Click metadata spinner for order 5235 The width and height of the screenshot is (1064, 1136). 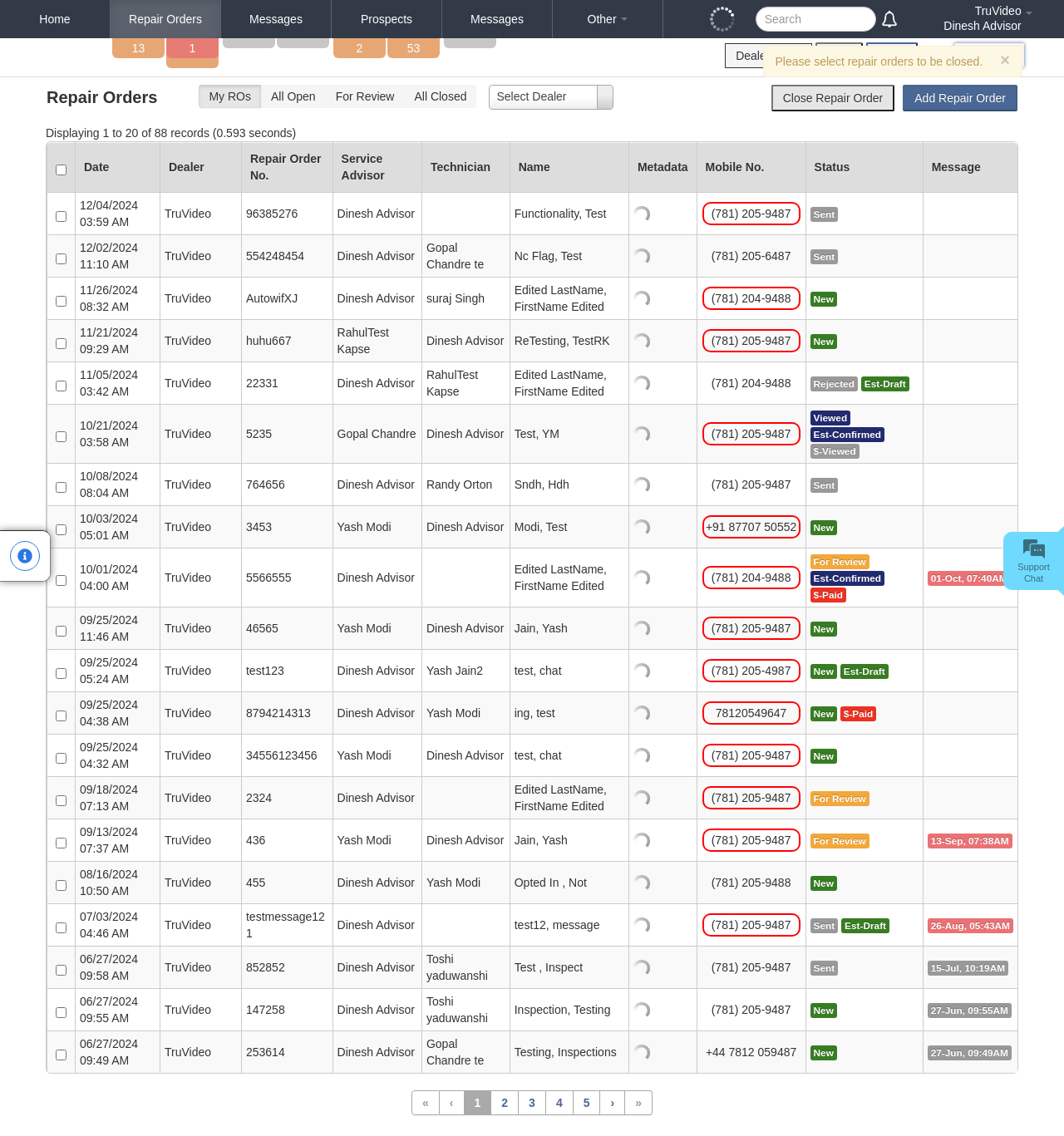642,434
